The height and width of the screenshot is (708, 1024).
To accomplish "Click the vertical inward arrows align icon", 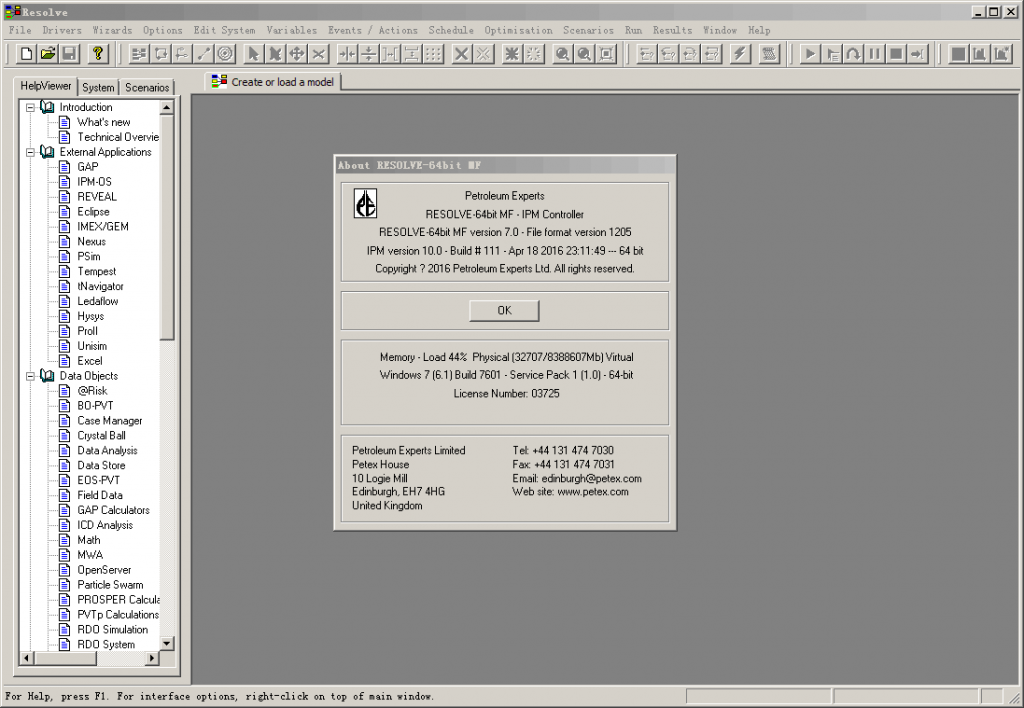I will point(368,54).
